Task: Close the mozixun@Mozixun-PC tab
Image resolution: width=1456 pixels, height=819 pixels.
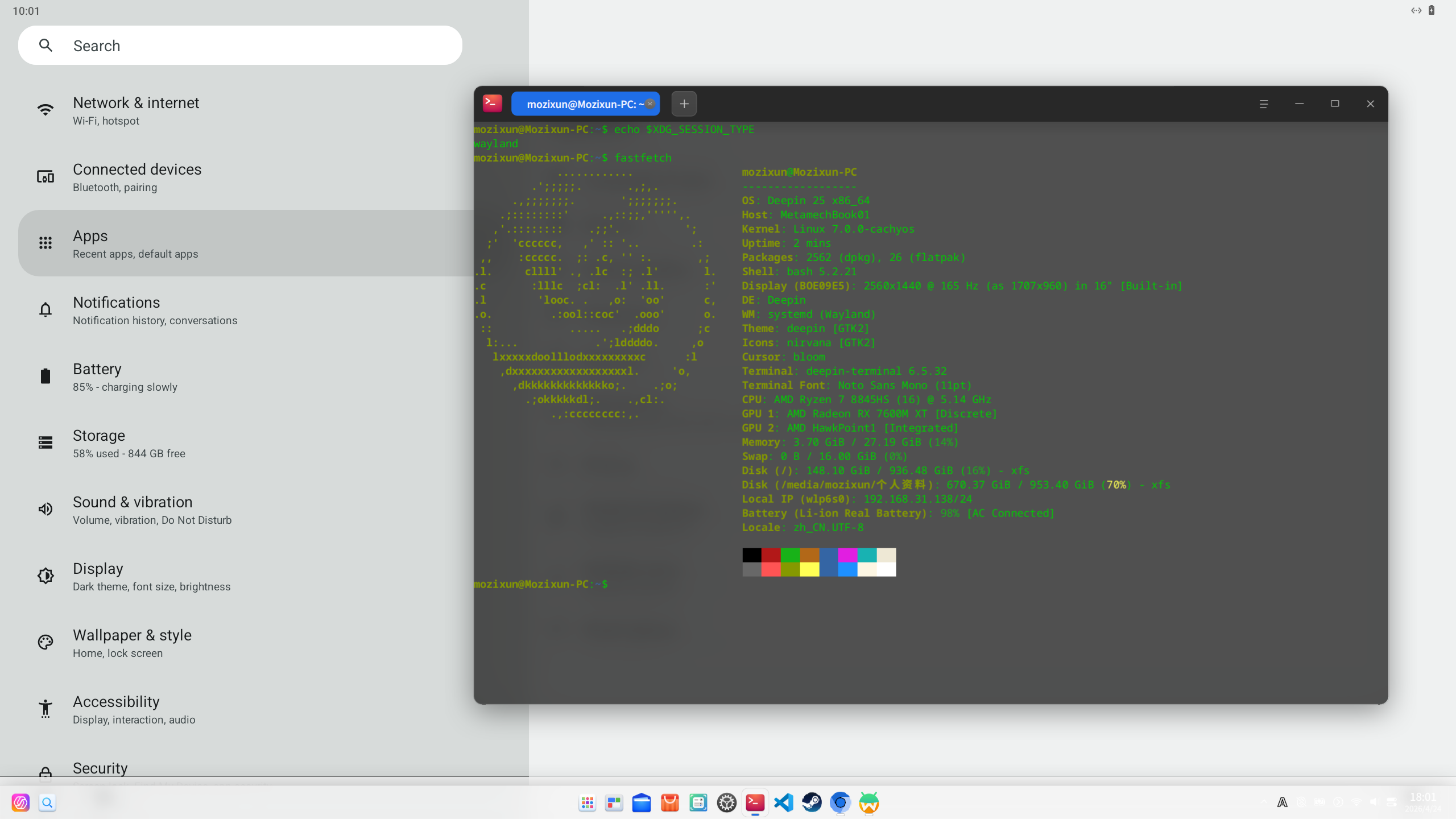Action: pyautogui.click(x=650, y=104)
